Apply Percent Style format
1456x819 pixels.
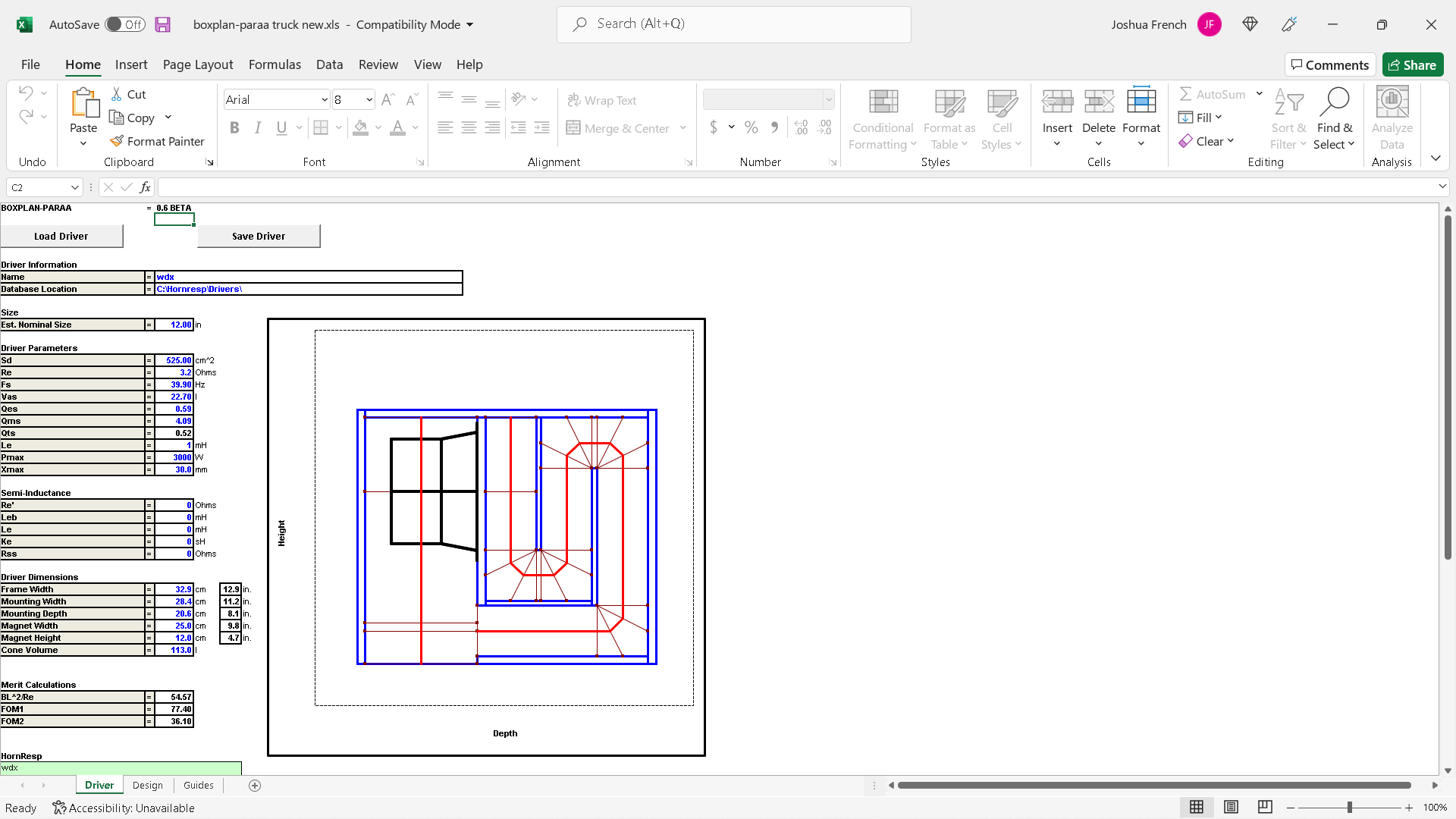tap(752, 127)
